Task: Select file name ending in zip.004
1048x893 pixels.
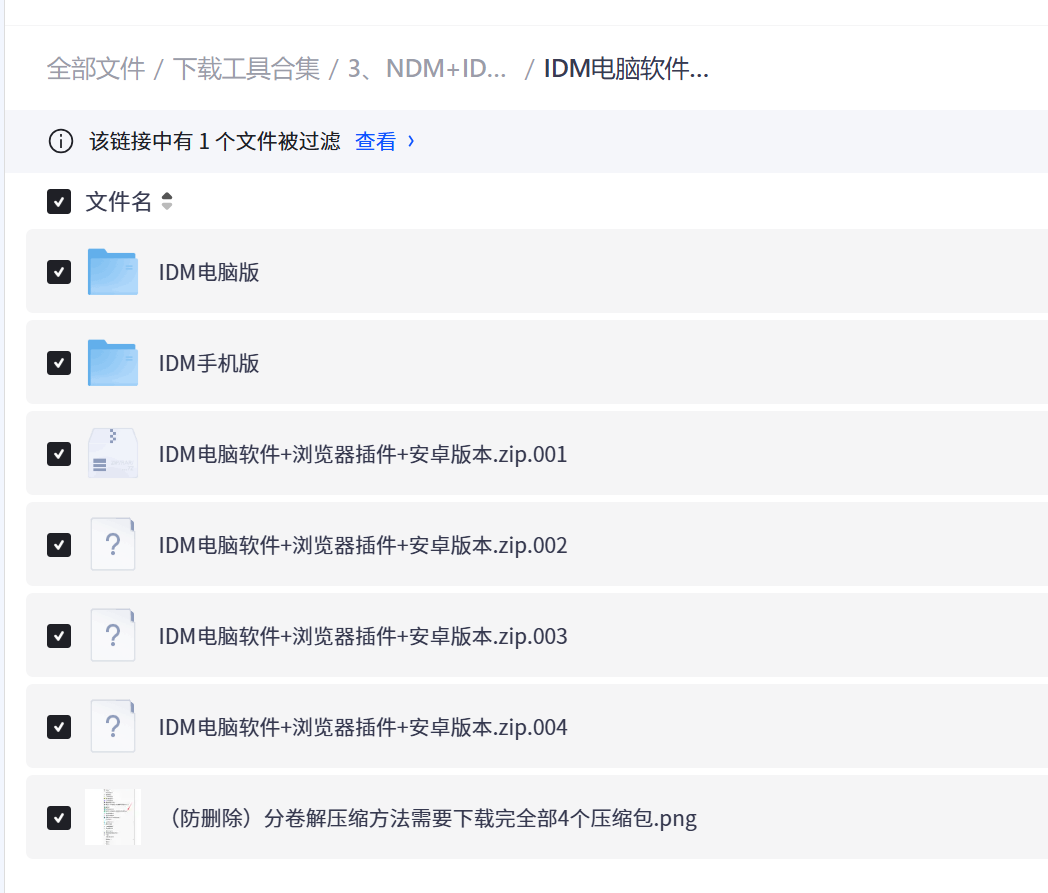Action: 363,727
